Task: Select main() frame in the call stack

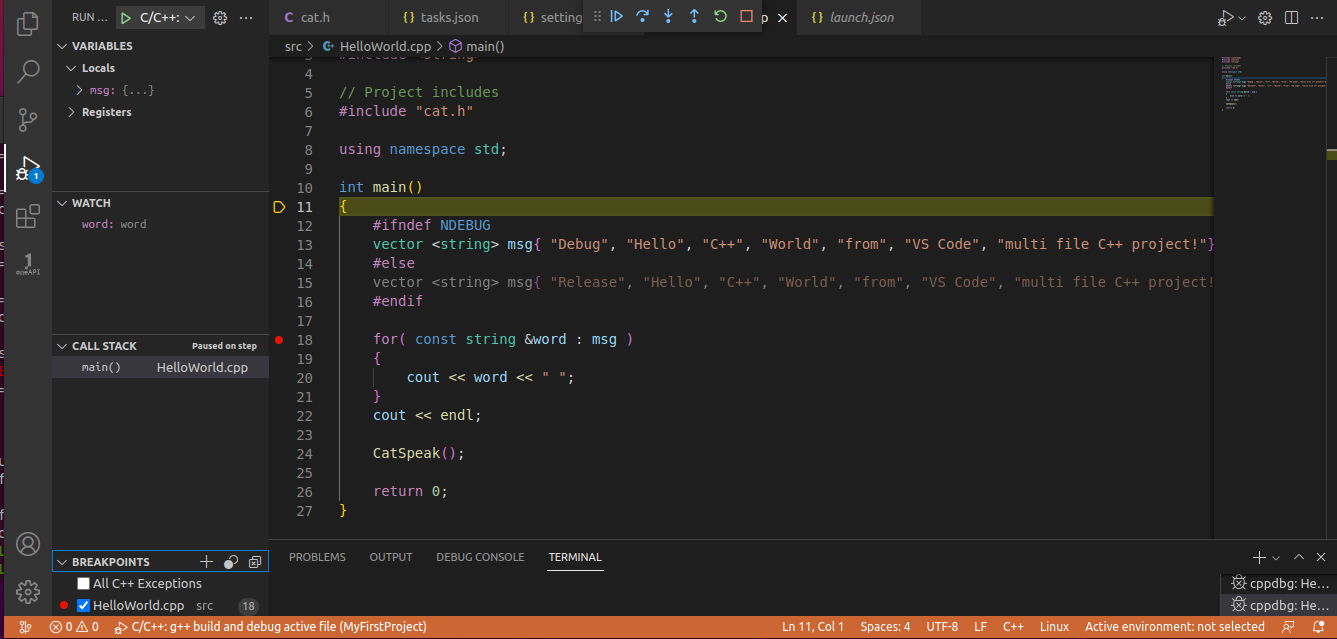Action: (101, 368)
